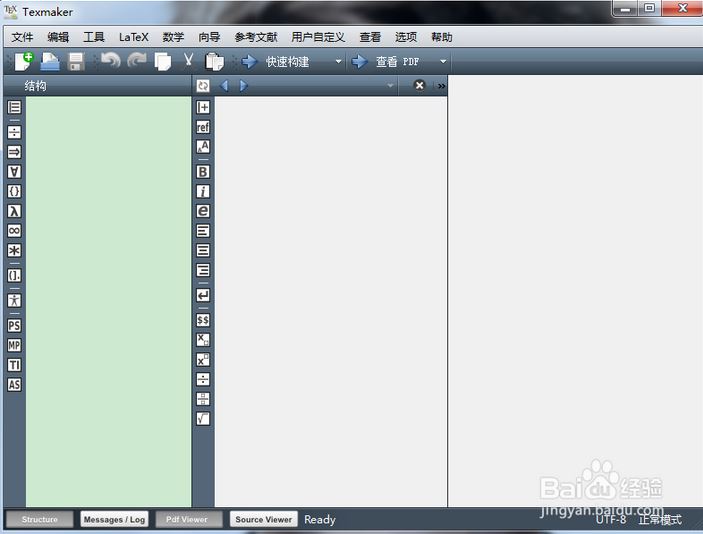This screenshot has width=703, height=534.
Task: Run the 快速构建 arrow button
Action: click(249, 62)
